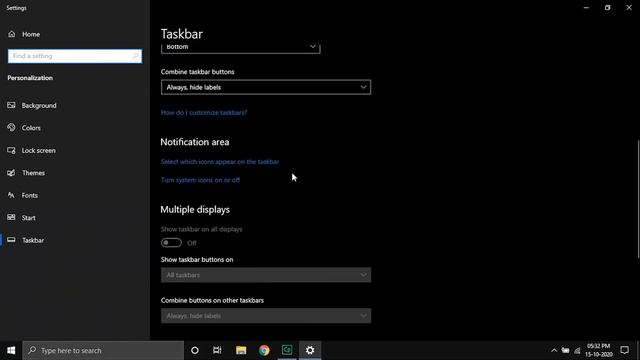Click the Colors palette icon
Screen dimensions: 640x360
tap(11, 128)
